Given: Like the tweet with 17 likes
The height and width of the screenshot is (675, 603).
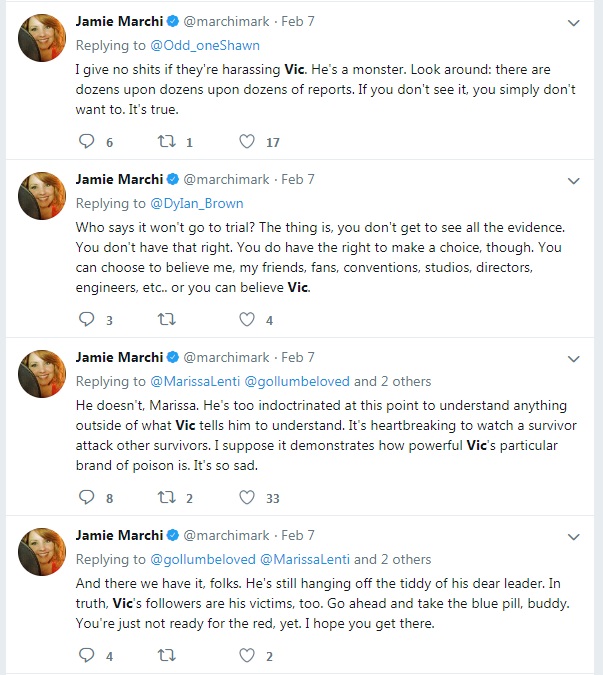Looking at the screenshot, I should coord(247,141).
